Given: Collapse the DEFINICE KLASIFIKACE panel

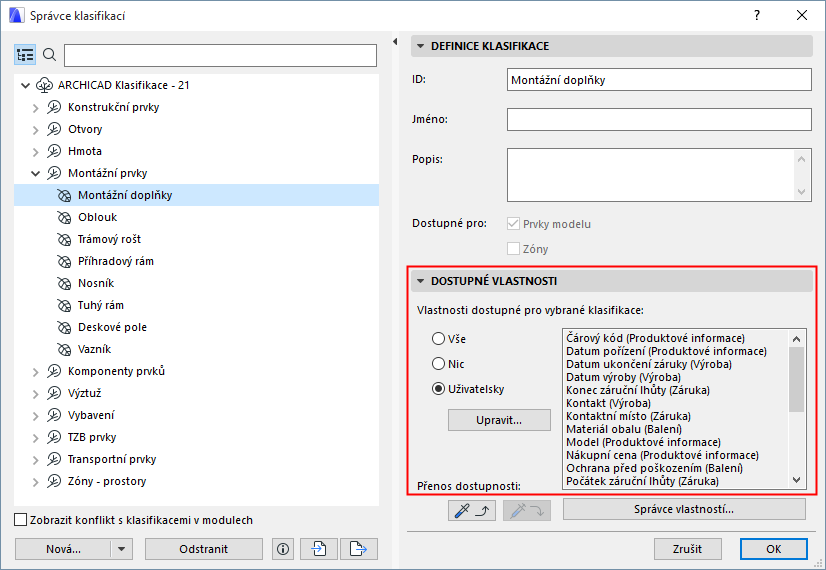Looking at the screenshot, I should pos(420,46).
